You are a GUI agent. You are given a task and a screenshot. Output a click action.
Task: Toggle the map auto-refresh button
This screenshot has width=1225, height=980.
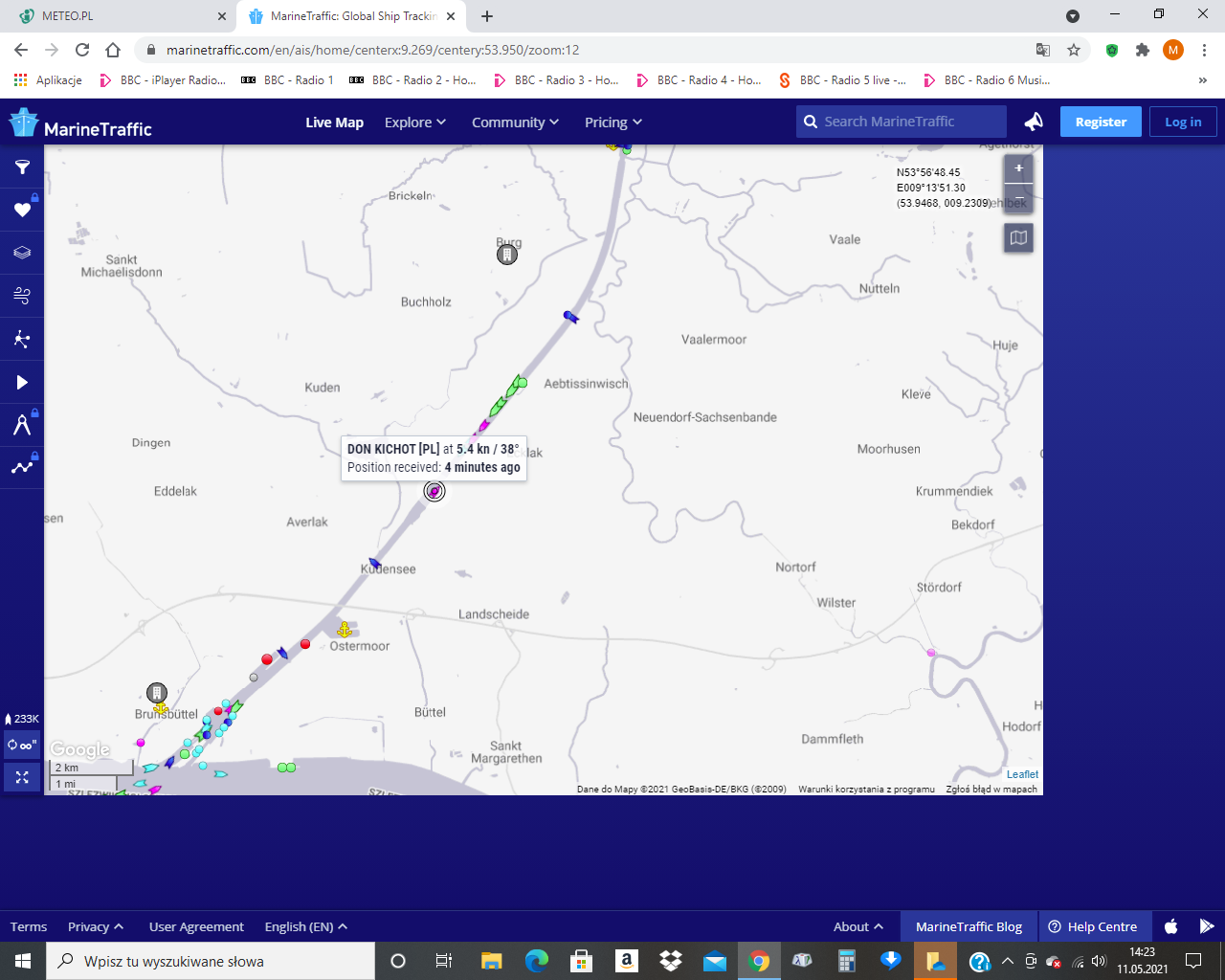pos(22,745)
